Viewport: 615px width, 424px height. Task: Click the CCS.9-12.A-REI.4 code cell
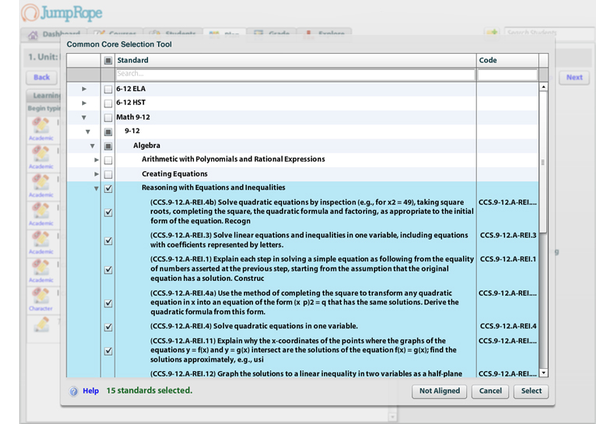508,326
